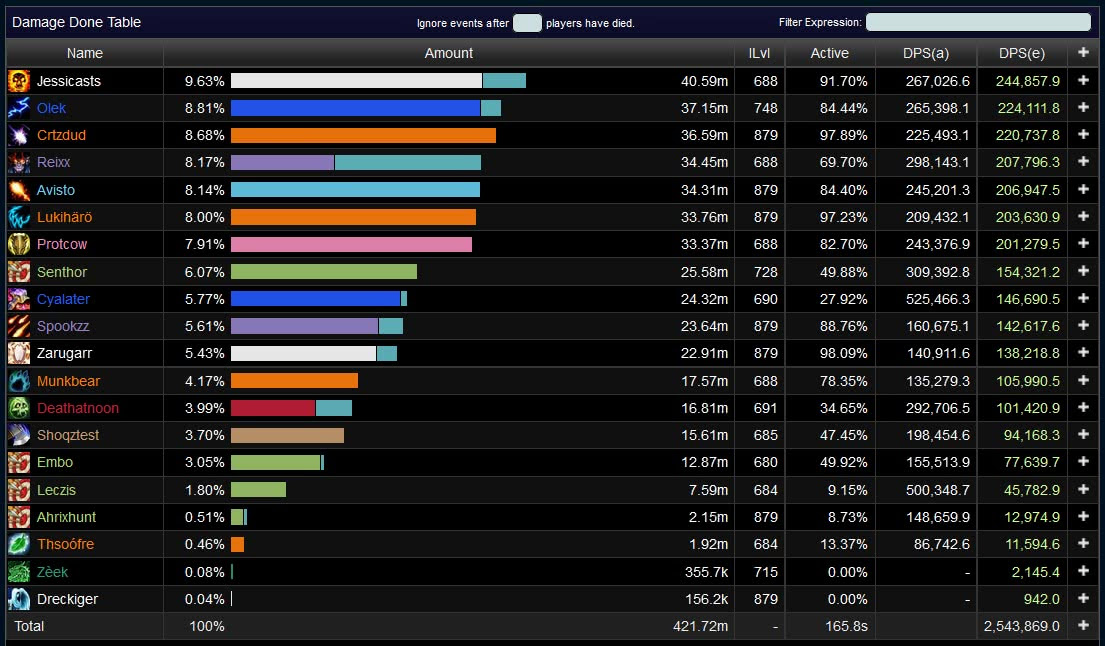Expand Dreckiger's row plus button
This screenshot has width=1105, height=646.
(1083, 599)
